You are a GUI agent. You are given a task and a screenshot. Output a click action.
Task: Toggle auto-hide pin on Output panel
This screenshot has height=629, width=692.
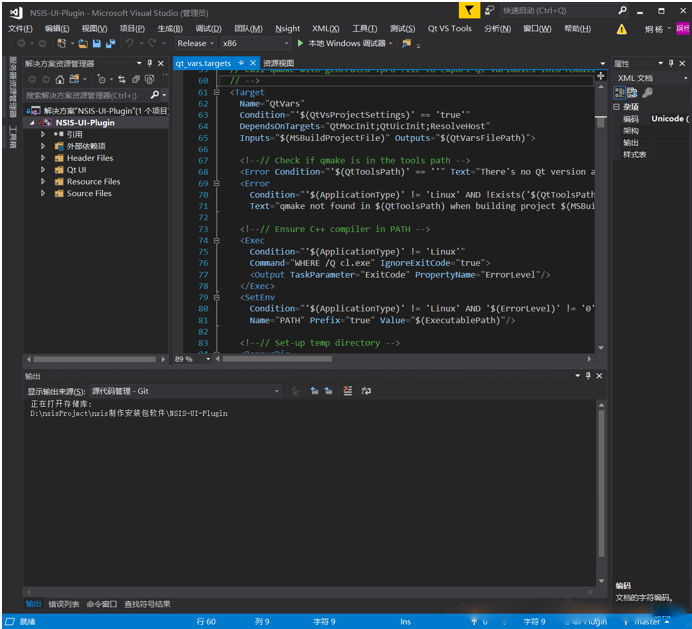coord(588,376)
